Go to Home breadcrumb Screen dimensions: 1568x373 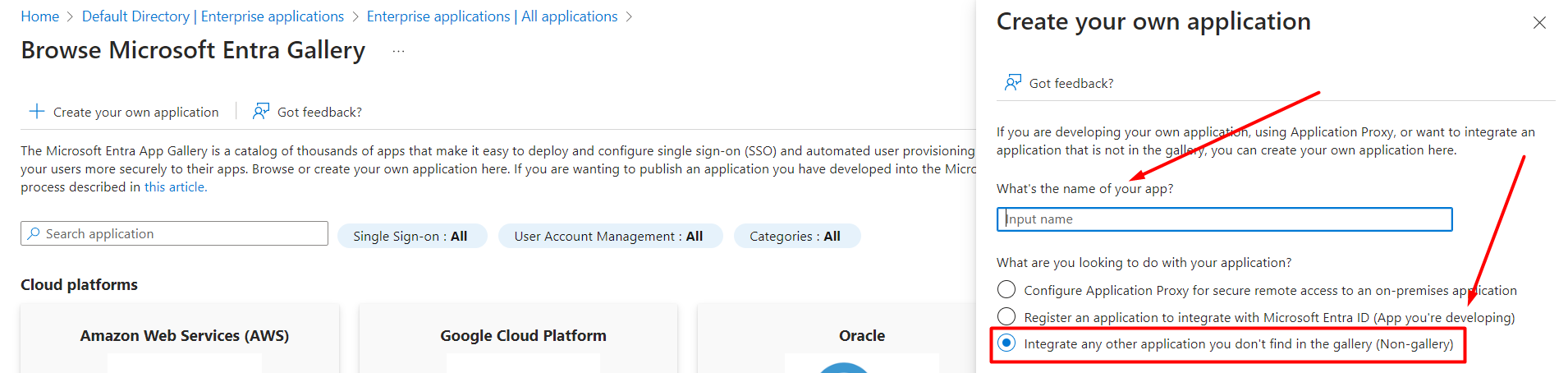point(40,16)
